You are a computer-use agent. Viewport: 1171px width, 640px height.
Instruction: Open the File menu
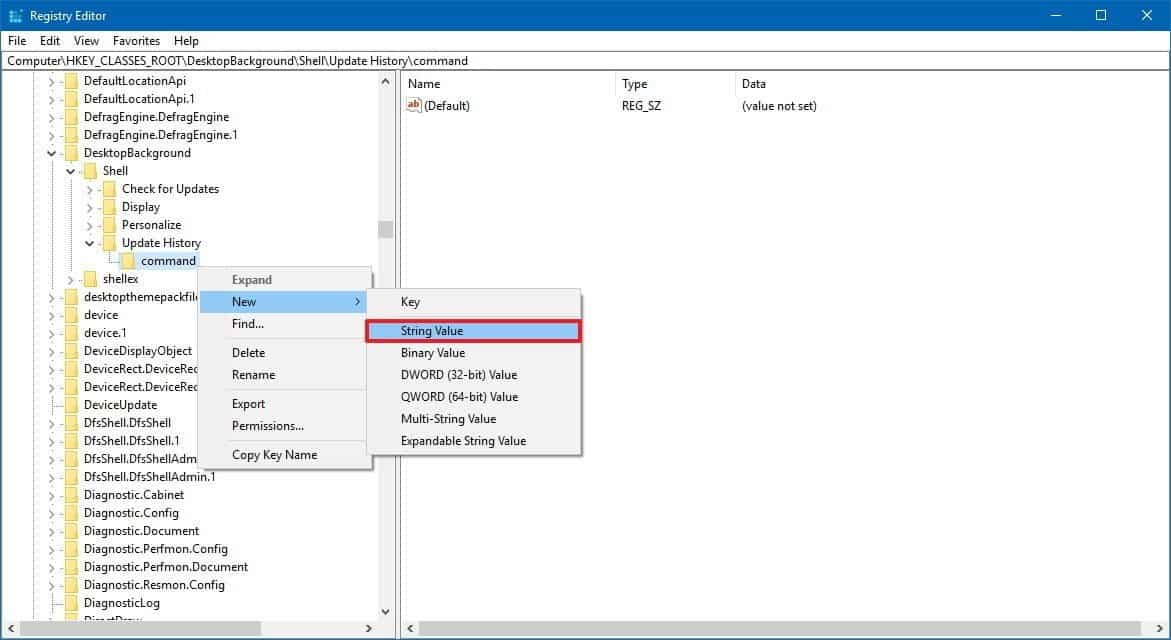pyautogui.click(x=17, y=41)
